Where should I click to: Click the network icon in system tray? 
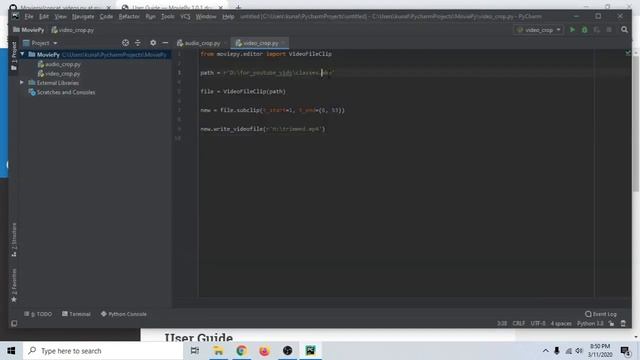coord(568,351)
